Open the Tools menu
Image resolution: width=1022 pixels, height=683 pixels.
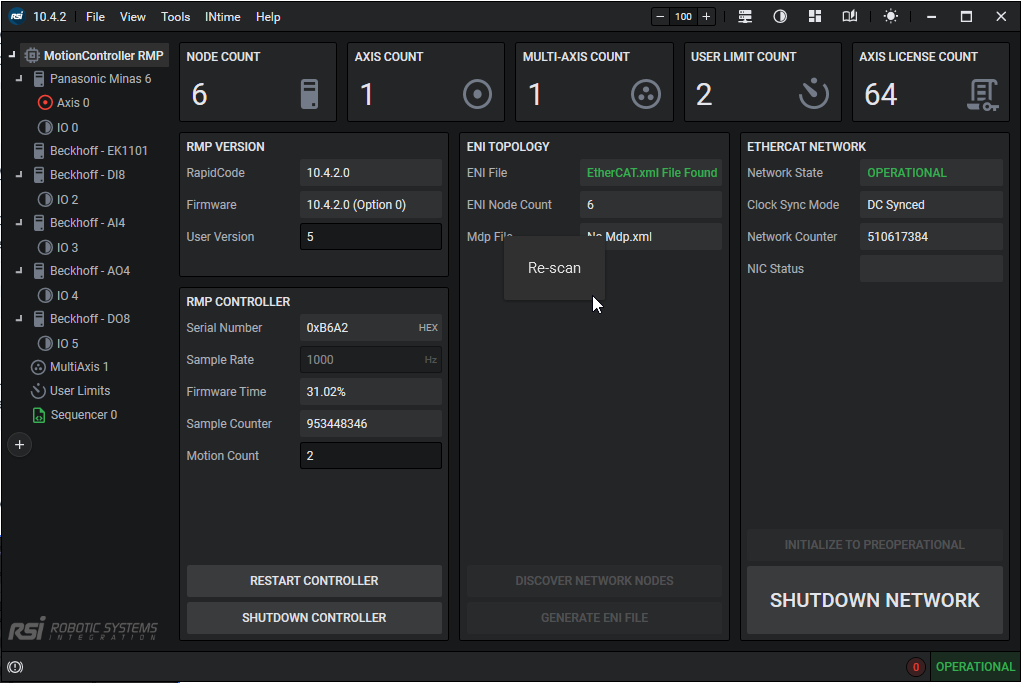175,17
